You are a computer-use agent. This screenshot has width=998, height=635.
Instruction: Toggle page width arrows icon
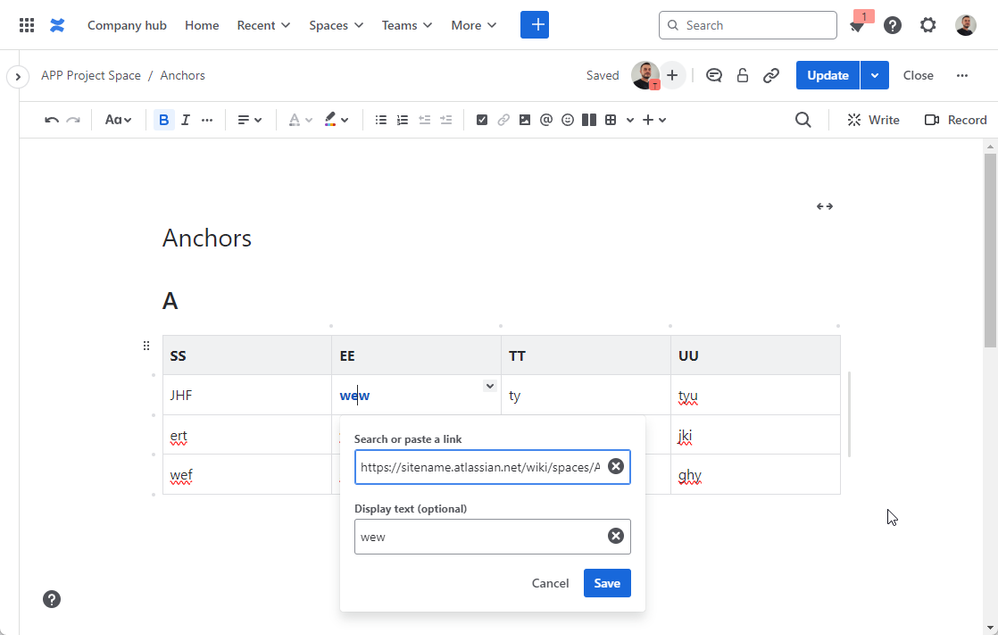(x=825, y=206)
